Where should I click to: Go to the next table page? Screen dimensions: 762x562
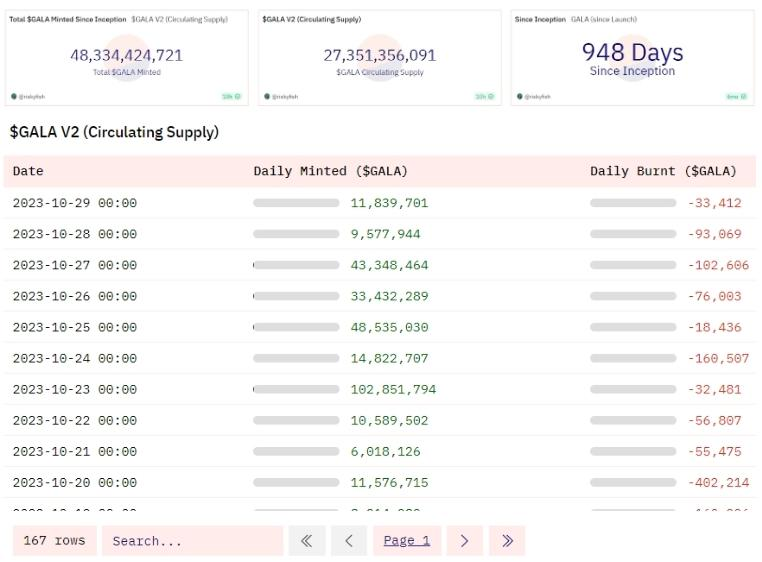[x=464, y=541]
